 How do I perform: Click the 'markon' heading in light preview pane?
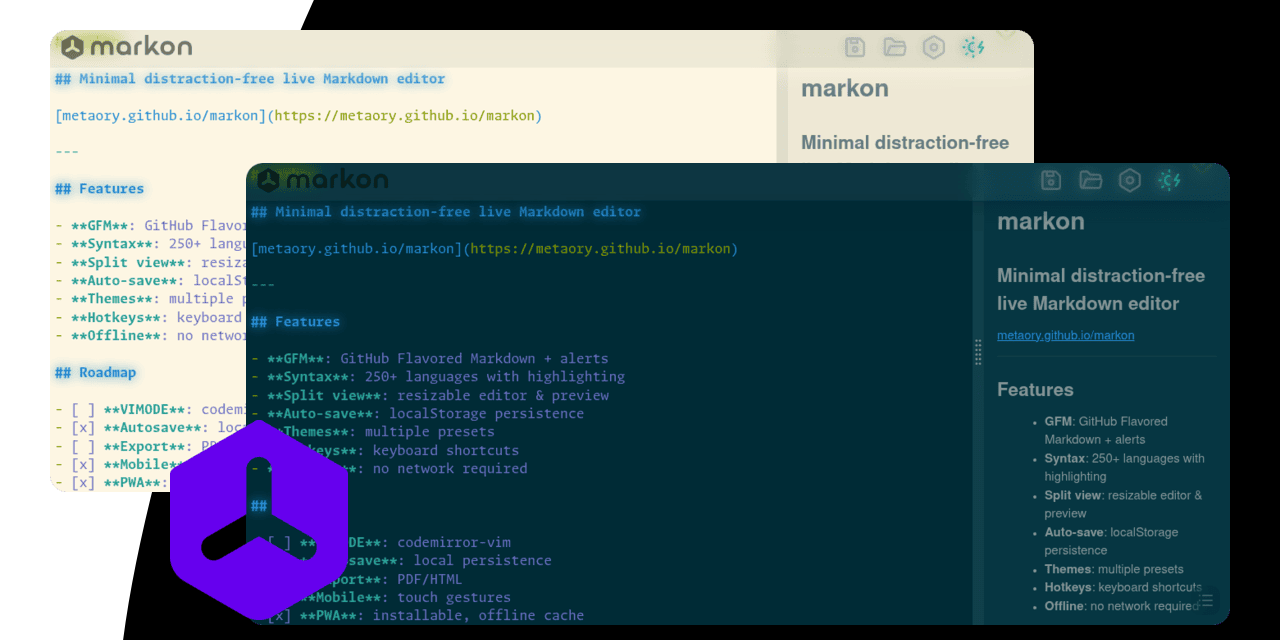coord(845,88)
